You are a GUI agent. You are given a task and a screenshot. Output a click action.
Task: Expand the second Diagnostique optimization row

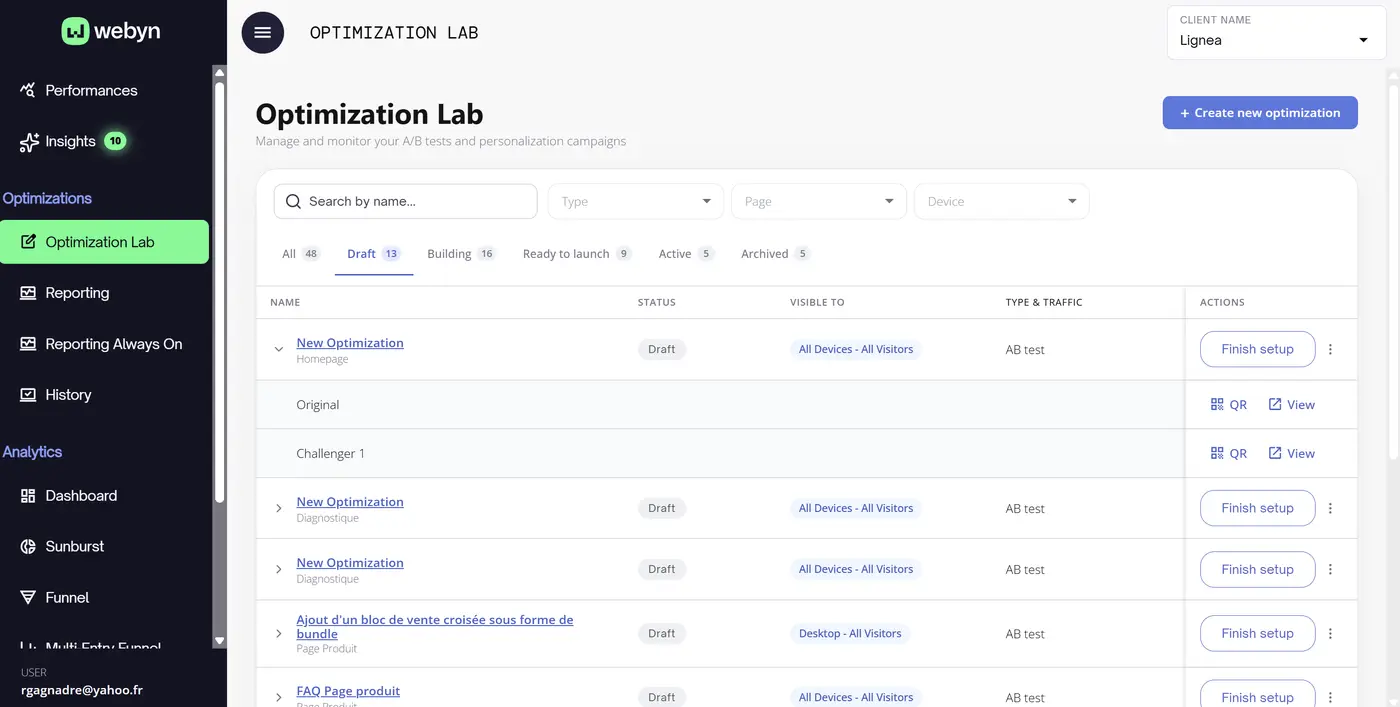(279, 570)
